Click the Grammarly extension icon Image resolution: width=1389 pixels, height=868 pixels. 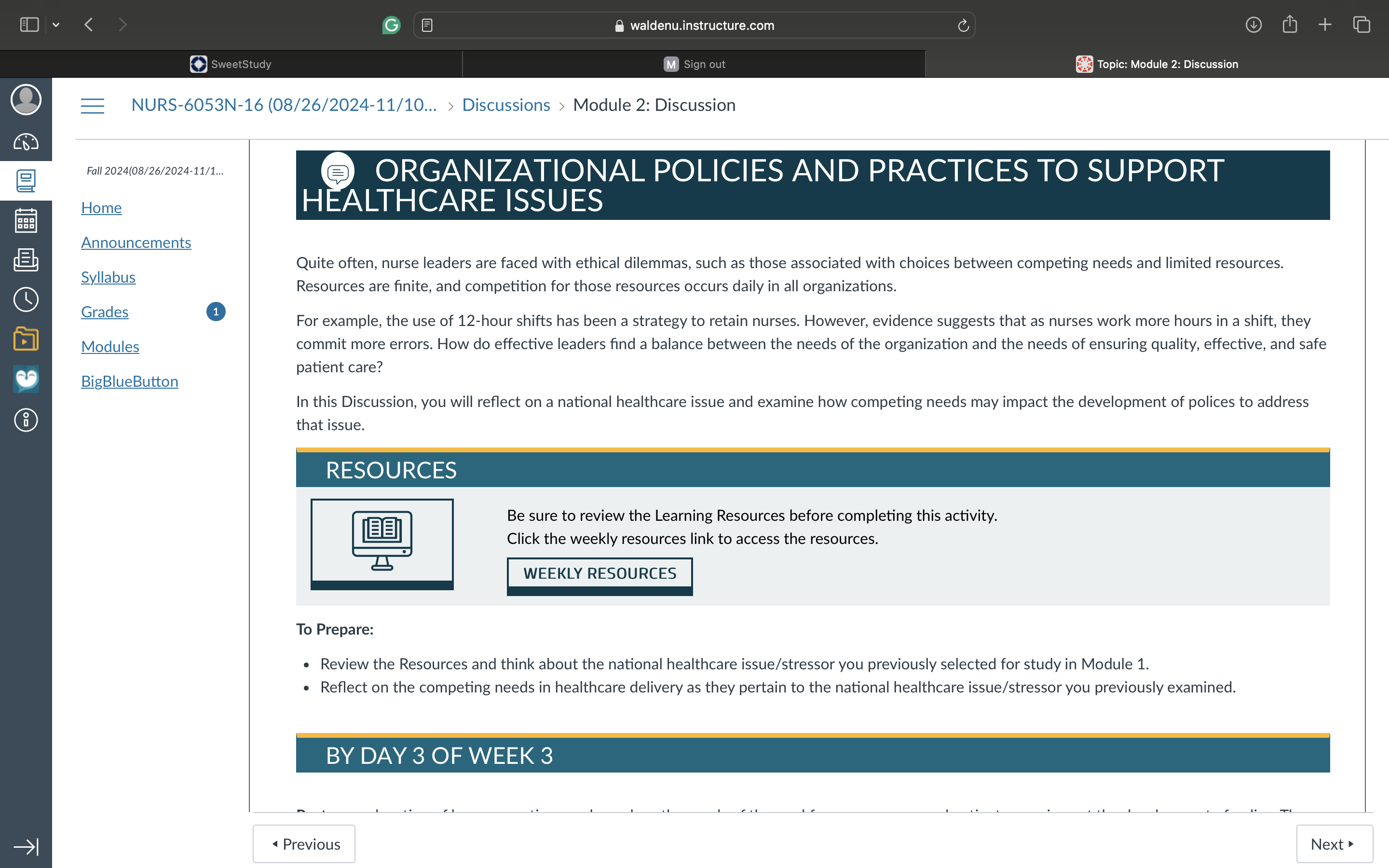[x=391, y=25]
